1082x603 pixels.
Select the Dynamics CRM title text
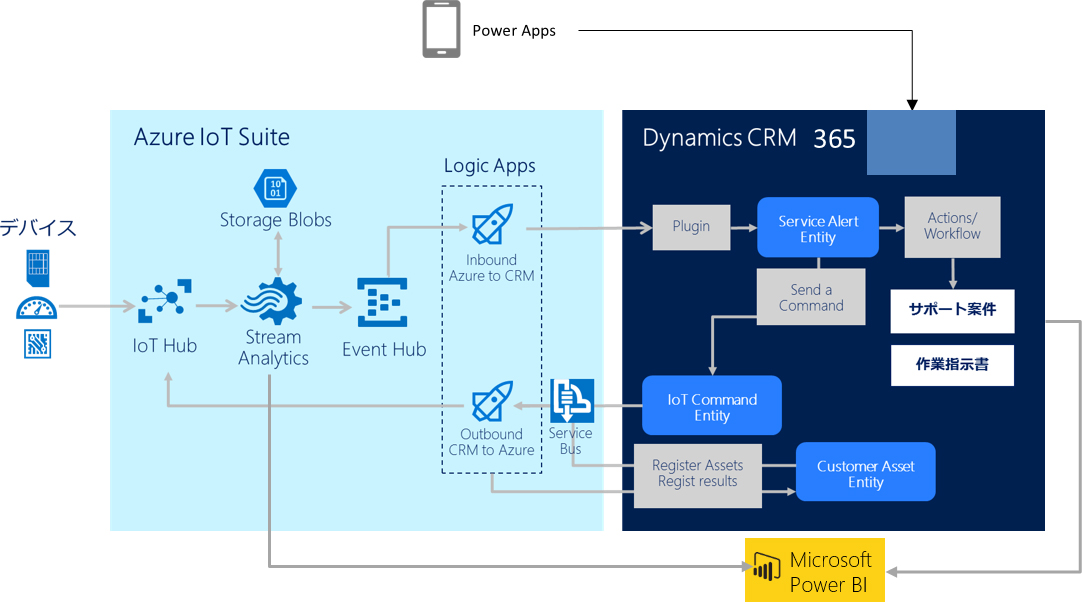(x=719, y=138)
